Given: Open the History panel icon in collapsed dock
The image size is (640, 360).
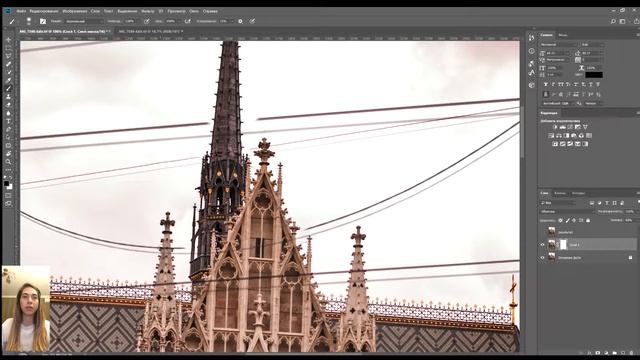Looking at the screenshot, I should (x=531, y=38).
